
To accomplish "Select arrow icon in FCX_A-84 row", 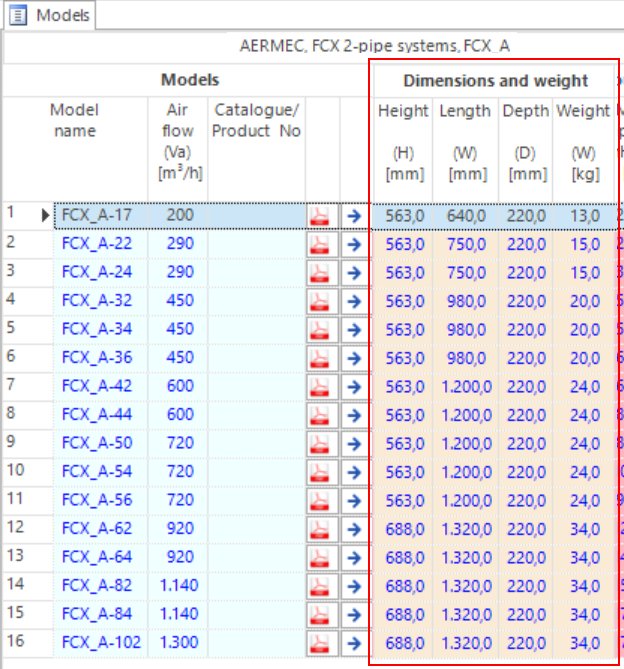I will pos(354,613).
